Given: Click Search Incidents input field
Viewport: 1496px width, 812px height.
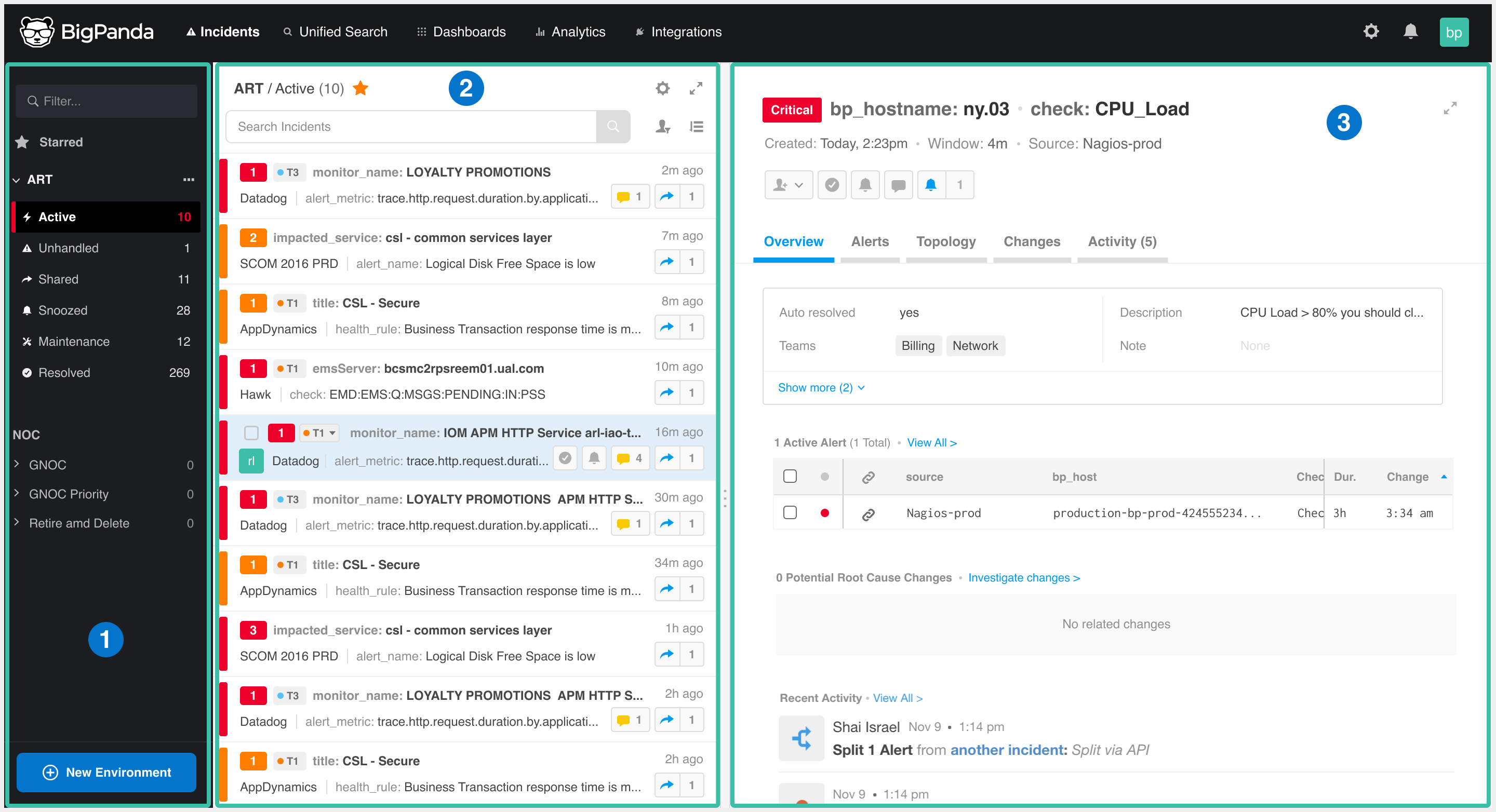Looking at the screenshot, I should pos(415,126).
